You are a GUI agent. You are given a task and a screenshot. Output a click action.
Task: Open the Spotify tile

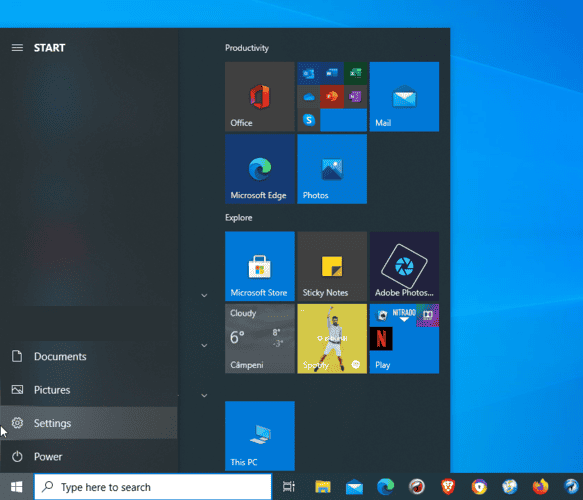click(332, 339)
